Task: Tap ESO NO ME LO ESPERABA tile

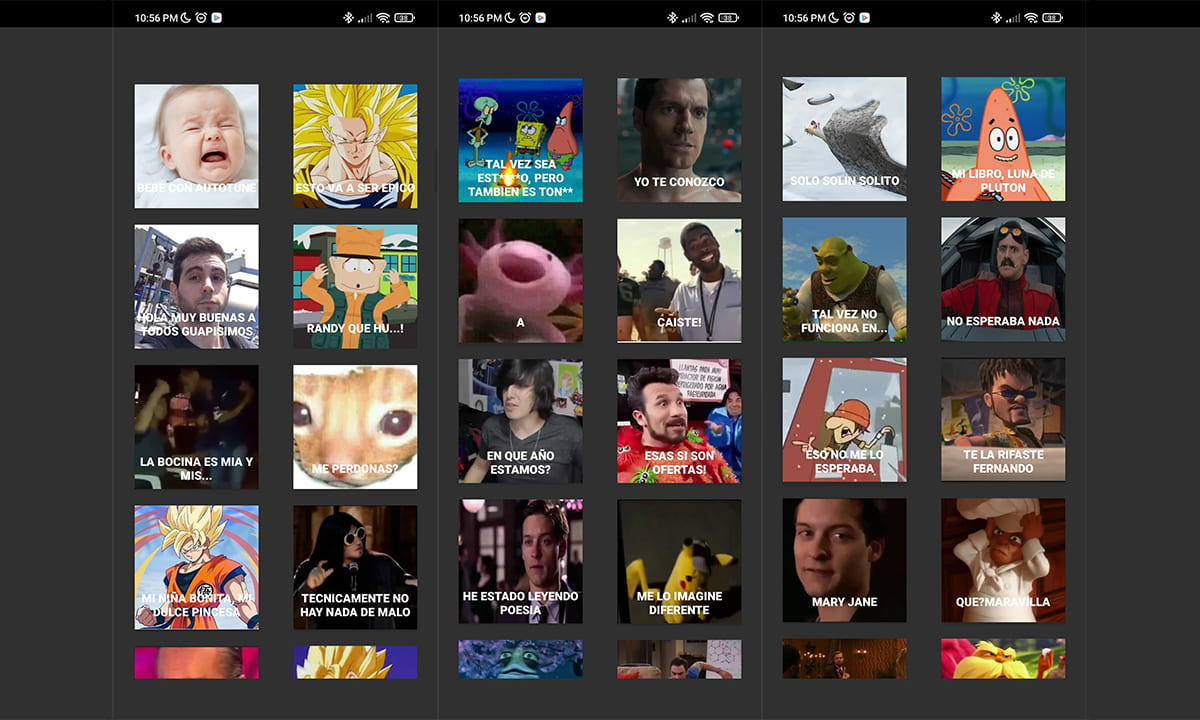Action: point(845,420)
